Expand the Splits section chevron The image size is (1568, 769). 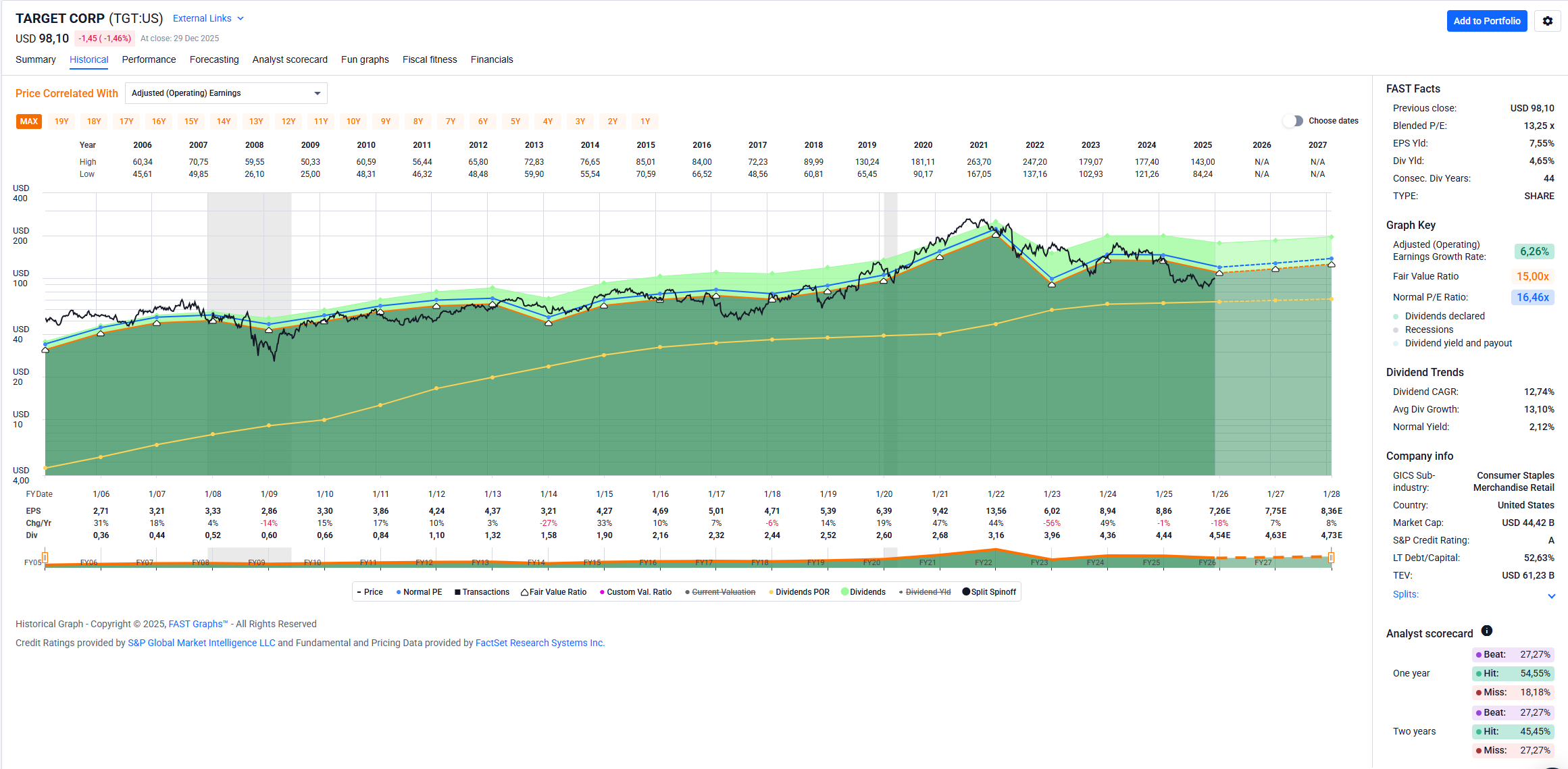pos(1551,595)
